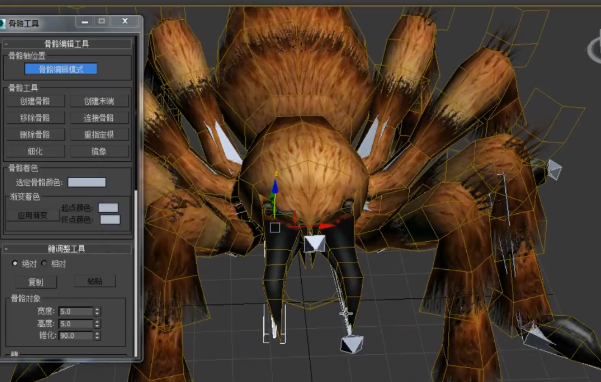Click the 删除骨骼 button

tap(35, 134)
